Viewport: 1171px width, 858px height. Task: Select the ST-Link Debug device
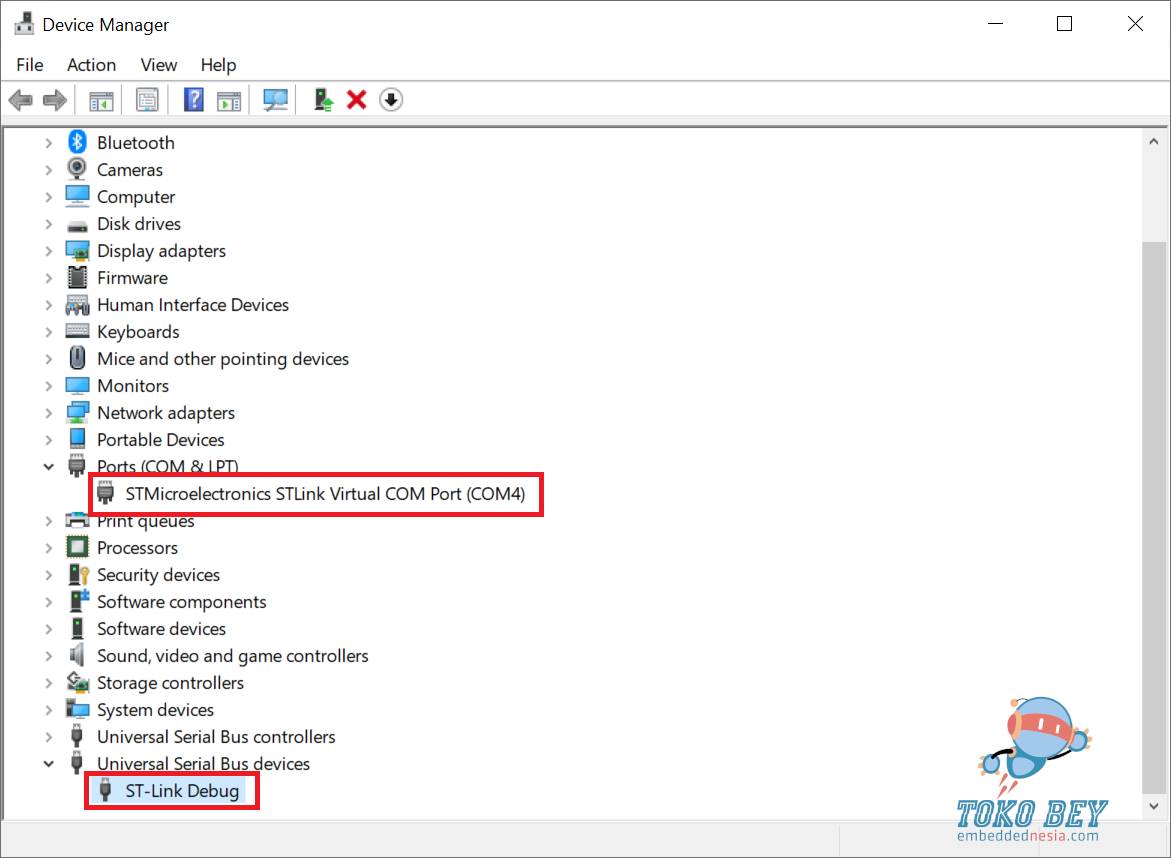point(182,791)
